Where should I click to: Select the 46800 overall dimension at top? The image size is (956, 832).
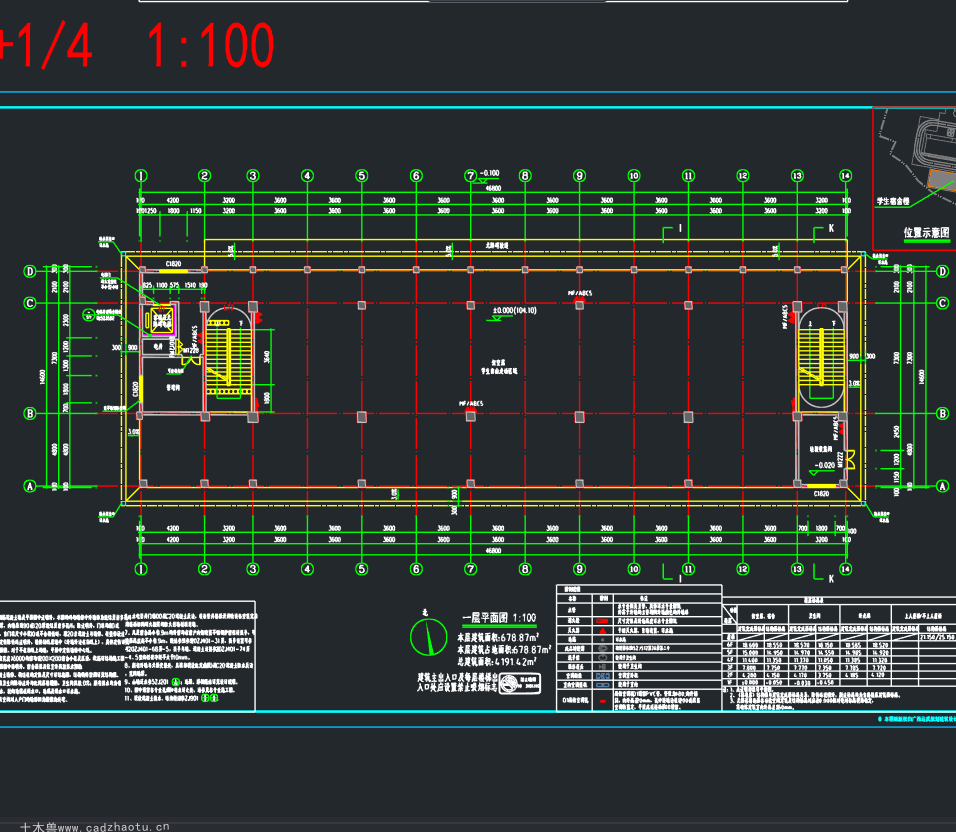tap(493, 188)
